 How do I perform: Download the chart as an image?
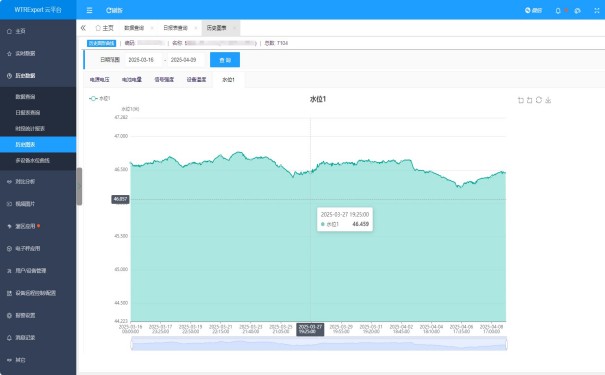point(548,100)
